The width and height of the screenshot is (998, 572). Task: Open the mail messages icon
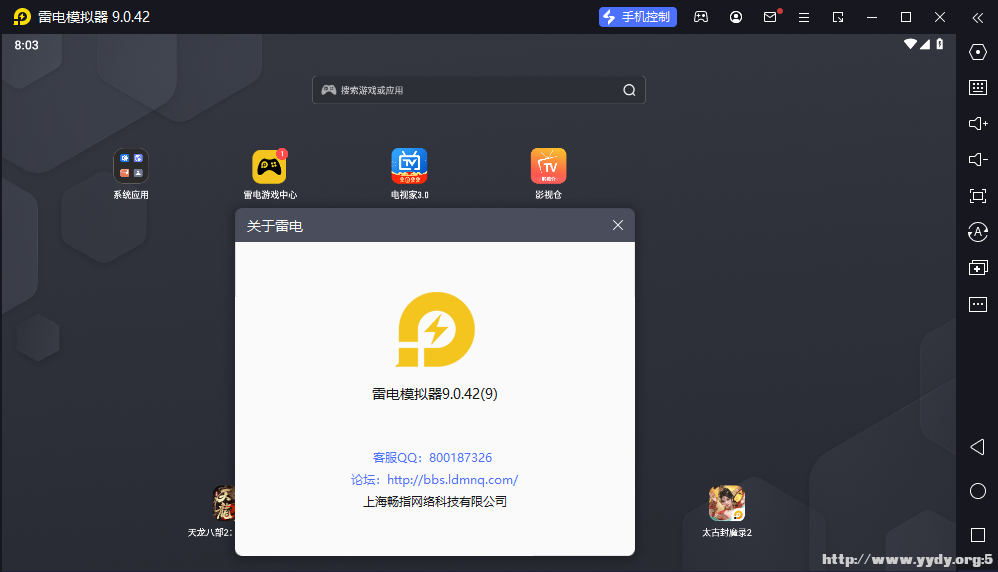[x=770, y=17]
